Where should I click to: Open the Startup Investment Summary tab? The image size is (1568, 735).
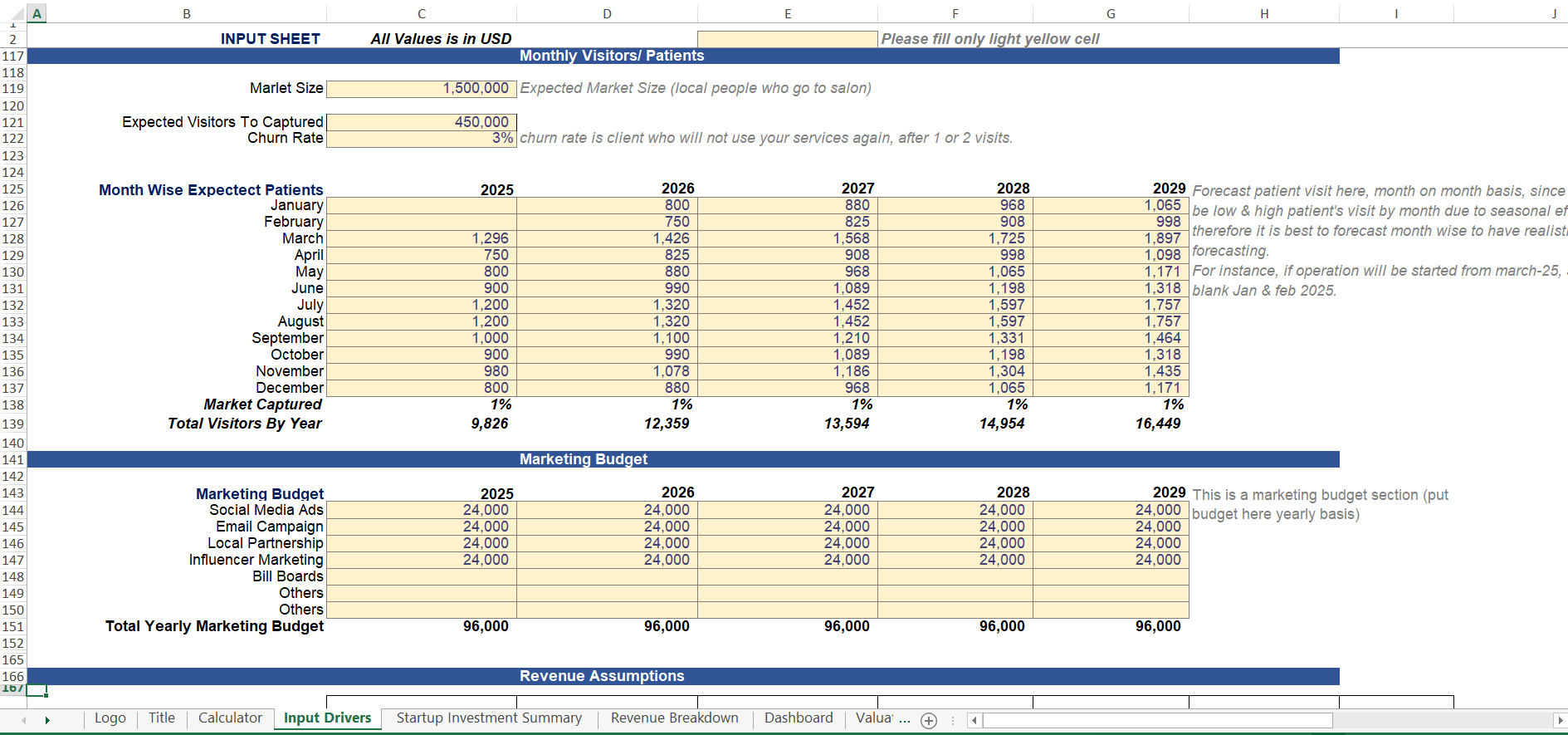click(489, 718)
